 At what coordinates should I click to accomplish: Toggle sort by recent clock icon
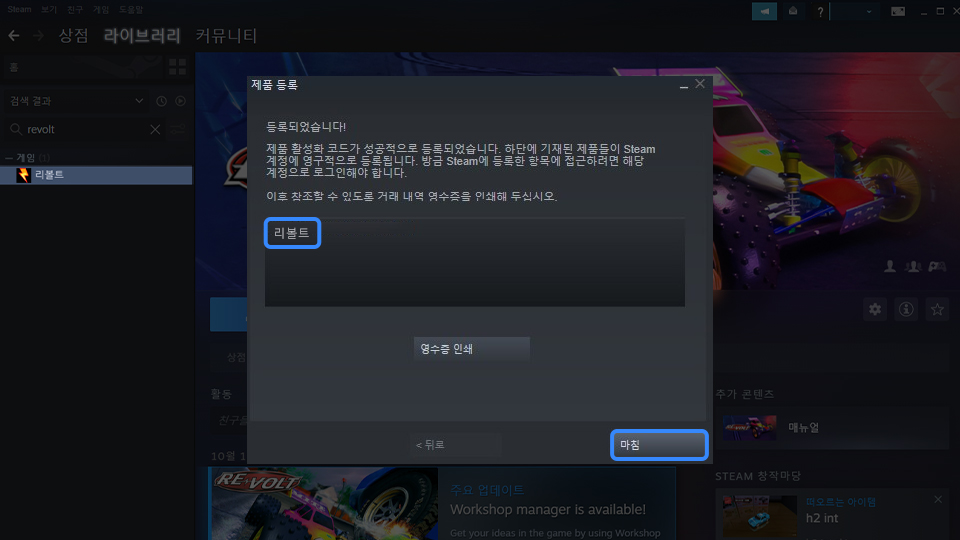coord(161,101)
